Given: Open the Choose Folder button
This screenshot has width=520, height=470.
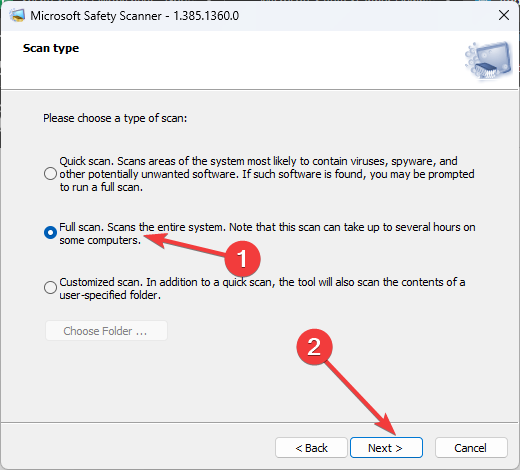Looking at the screenshot, I should 106,331.
